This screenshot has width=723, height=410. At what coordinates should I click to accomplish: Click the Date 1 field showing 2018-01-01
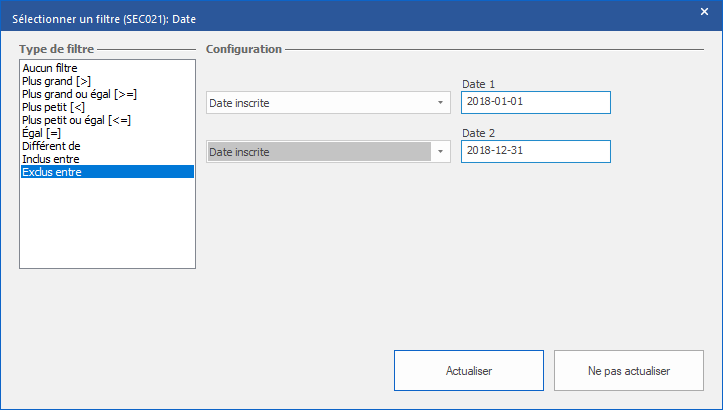point(535,103)
